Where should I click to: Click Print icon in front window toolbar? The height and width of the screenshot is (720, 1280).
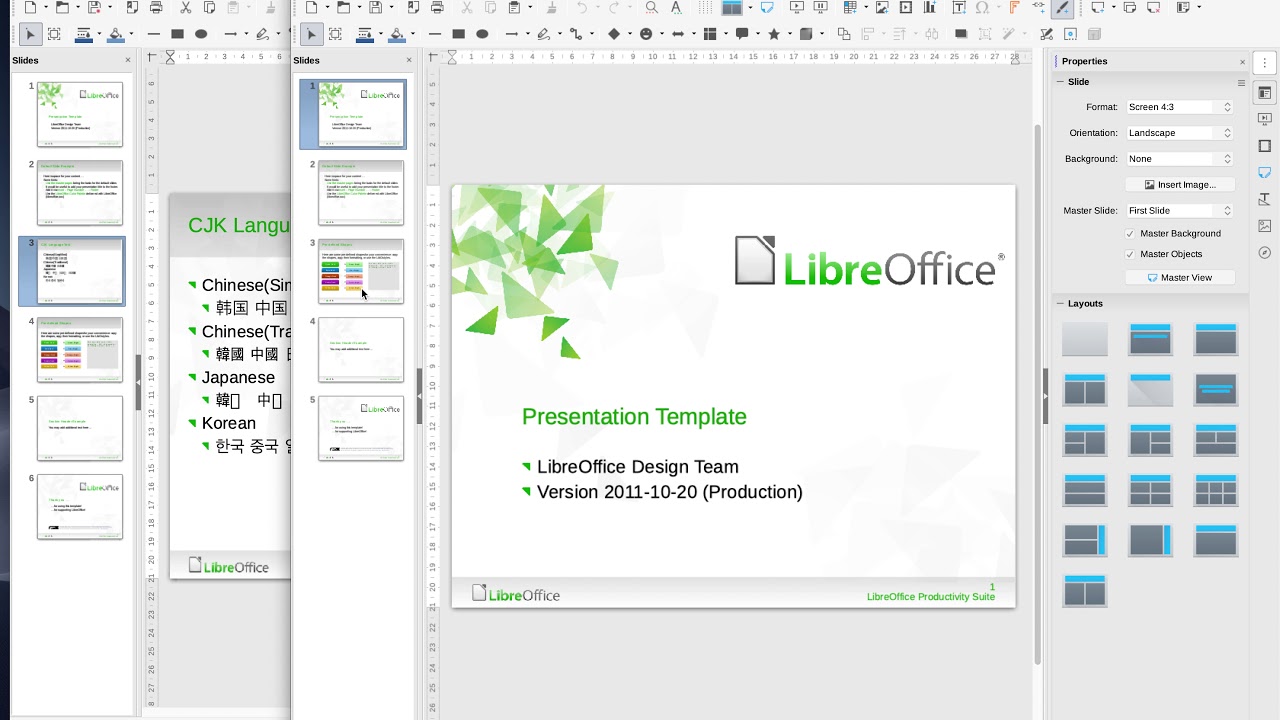tap(437, 7)
